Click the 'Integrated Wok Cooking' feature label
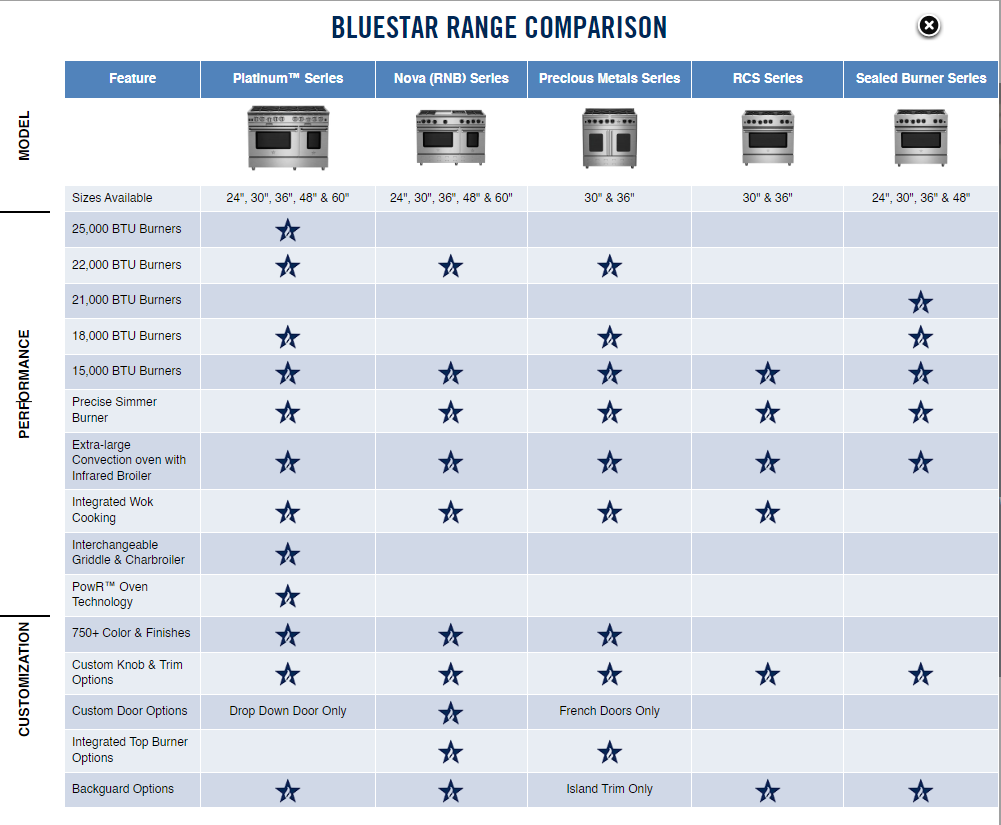Image resolution: width=1001 pixels, height=825 pixels. point(113,510)
